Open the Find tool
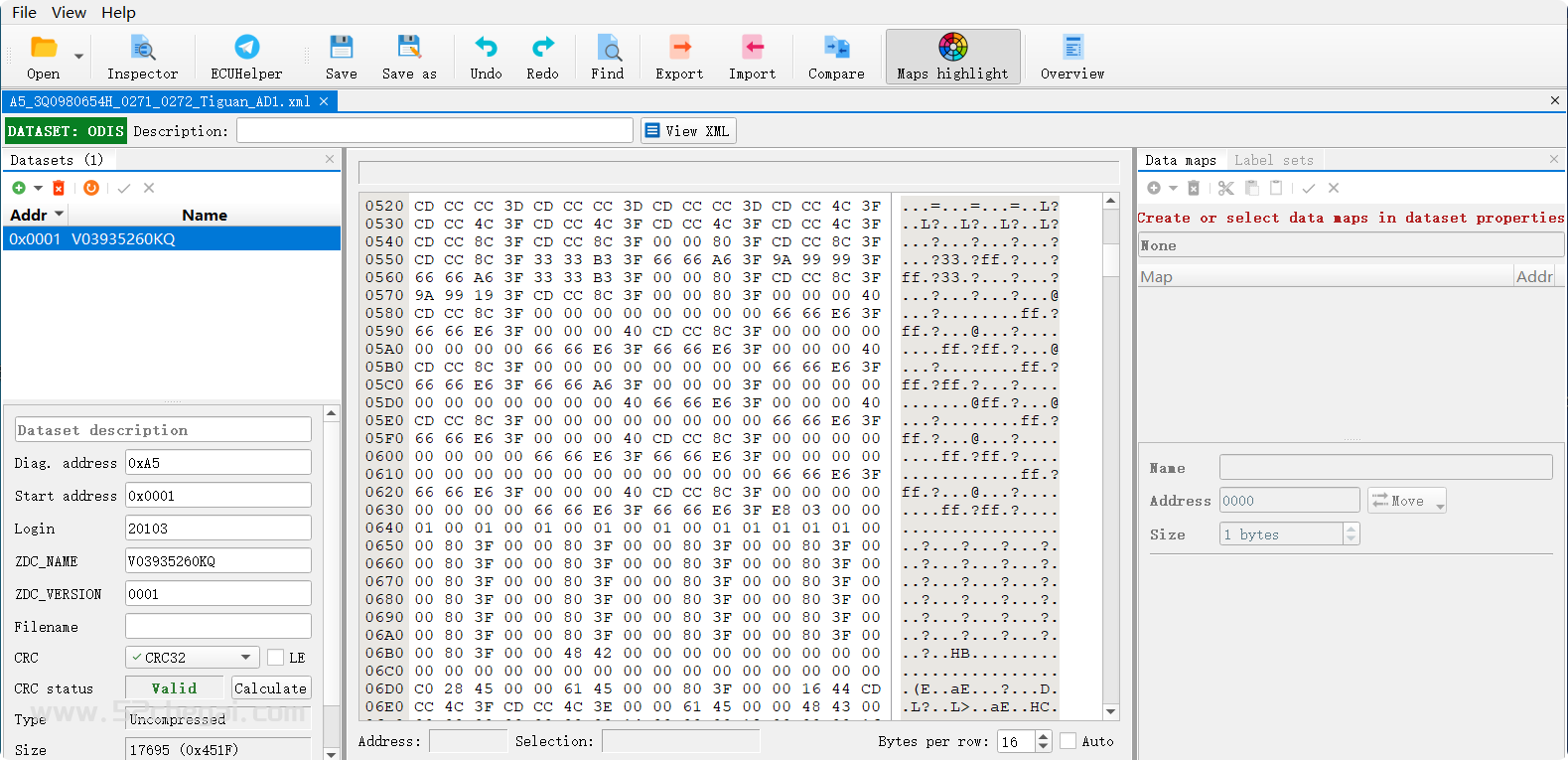 (x=607, y=57)
